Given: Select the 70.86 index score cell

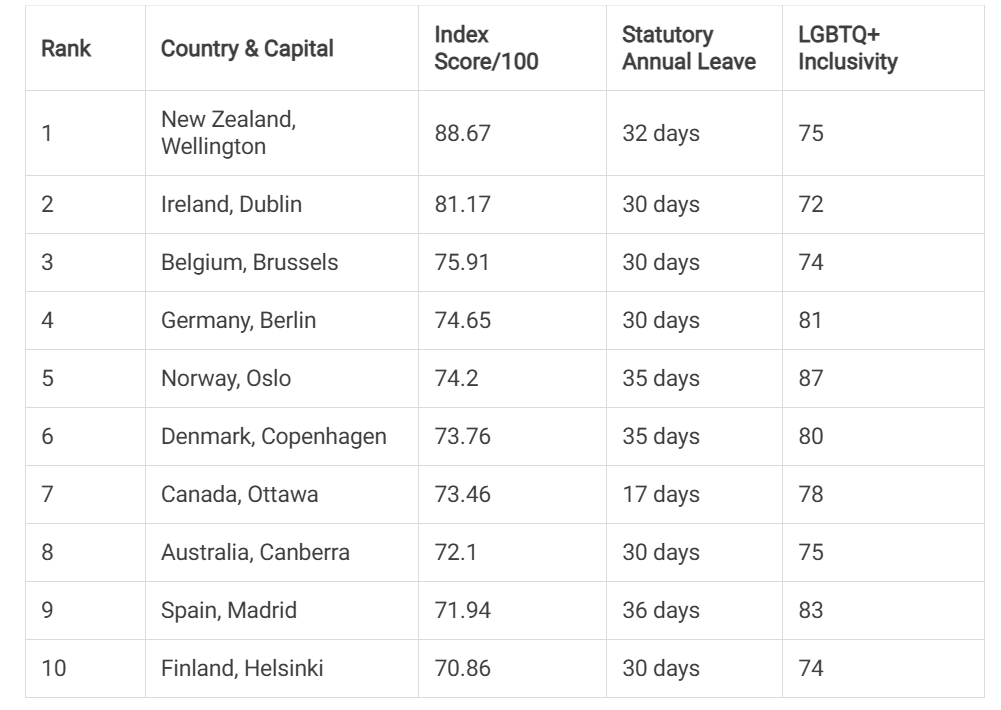Looking at the screenshot, I should [x=463, y=669].
